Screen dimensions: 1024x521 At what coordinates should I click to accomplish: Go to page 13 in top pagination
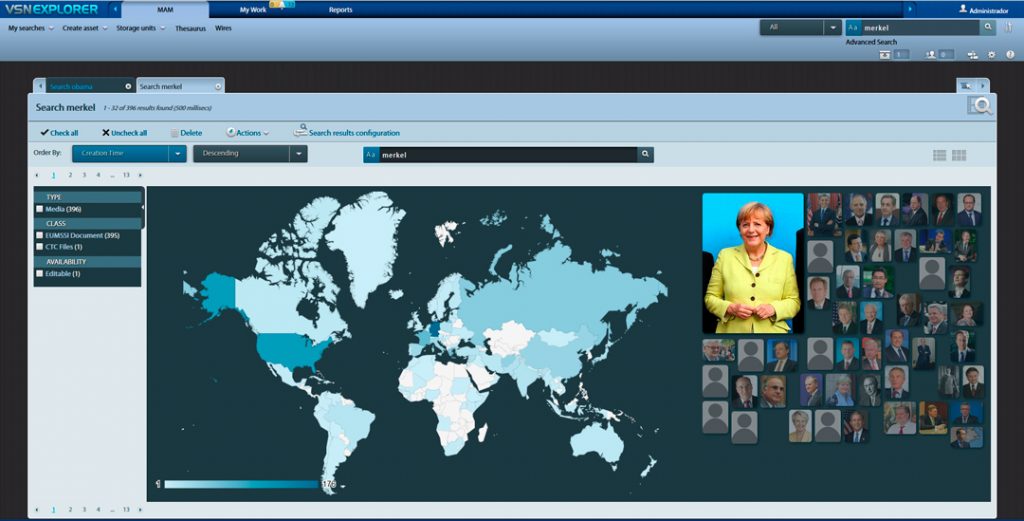[x=126, y=175]
